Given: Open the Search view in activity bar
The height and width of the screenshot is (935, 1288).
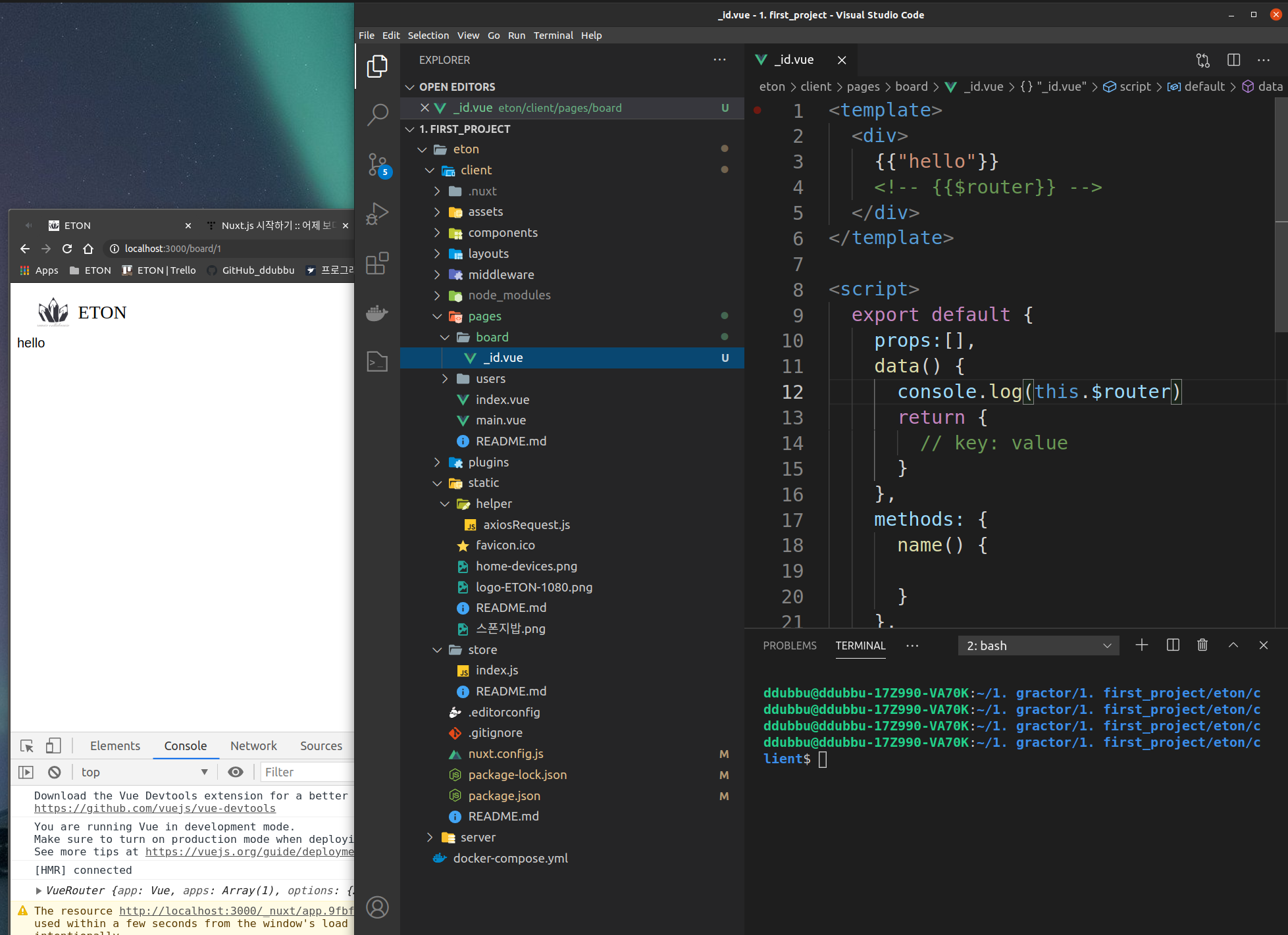Looking at the screenshot, I should (x=377, y=114).
